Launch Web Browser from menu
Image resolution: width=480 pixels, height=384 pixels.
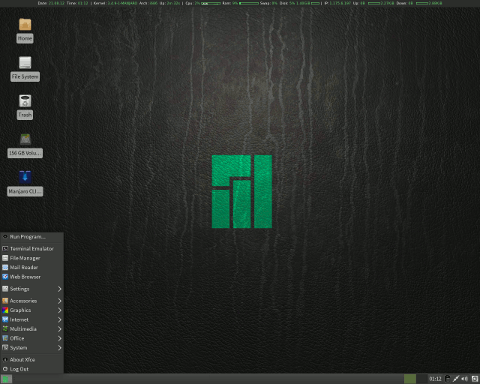click(32, 277)
